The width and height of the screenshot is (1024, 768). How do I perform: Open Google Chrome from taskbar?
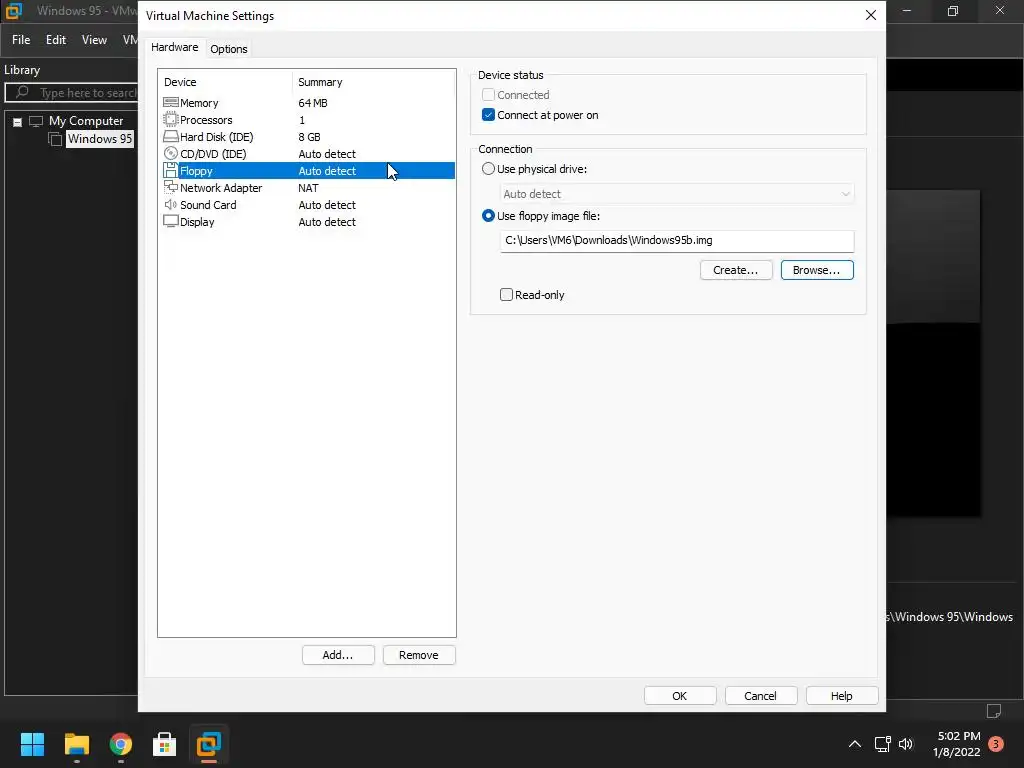(x=121, y=744)
